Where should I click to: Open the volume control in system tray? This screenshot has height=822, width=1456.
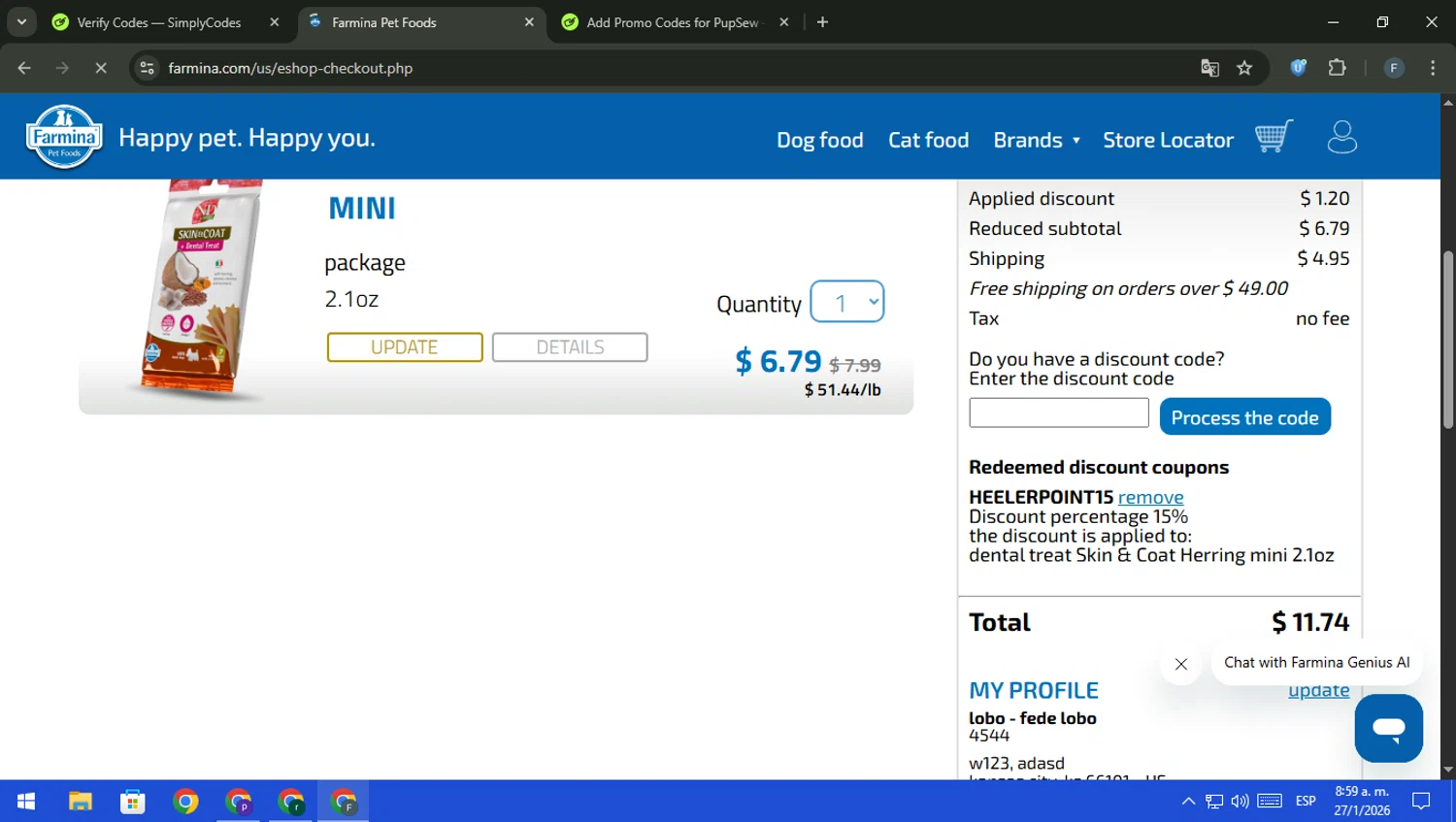(1240, 802)
